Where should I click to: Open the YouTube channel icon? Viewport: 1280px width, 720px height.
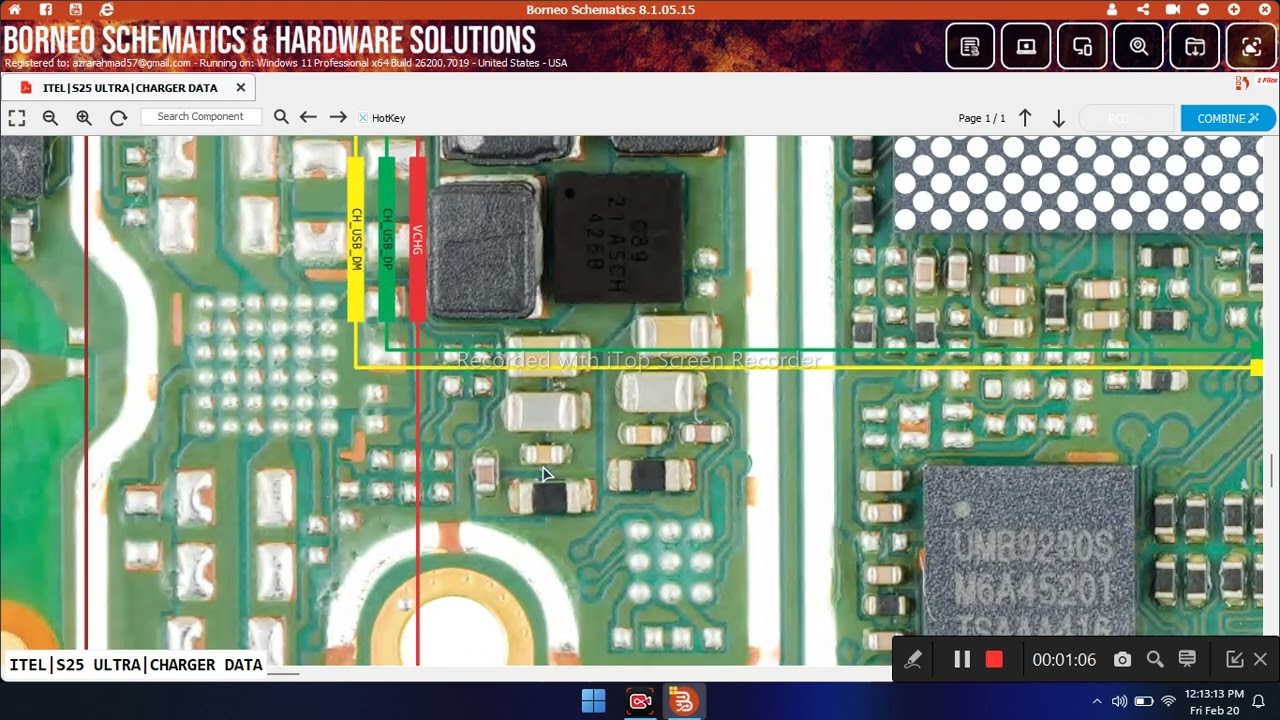click(x=76, y=9)
